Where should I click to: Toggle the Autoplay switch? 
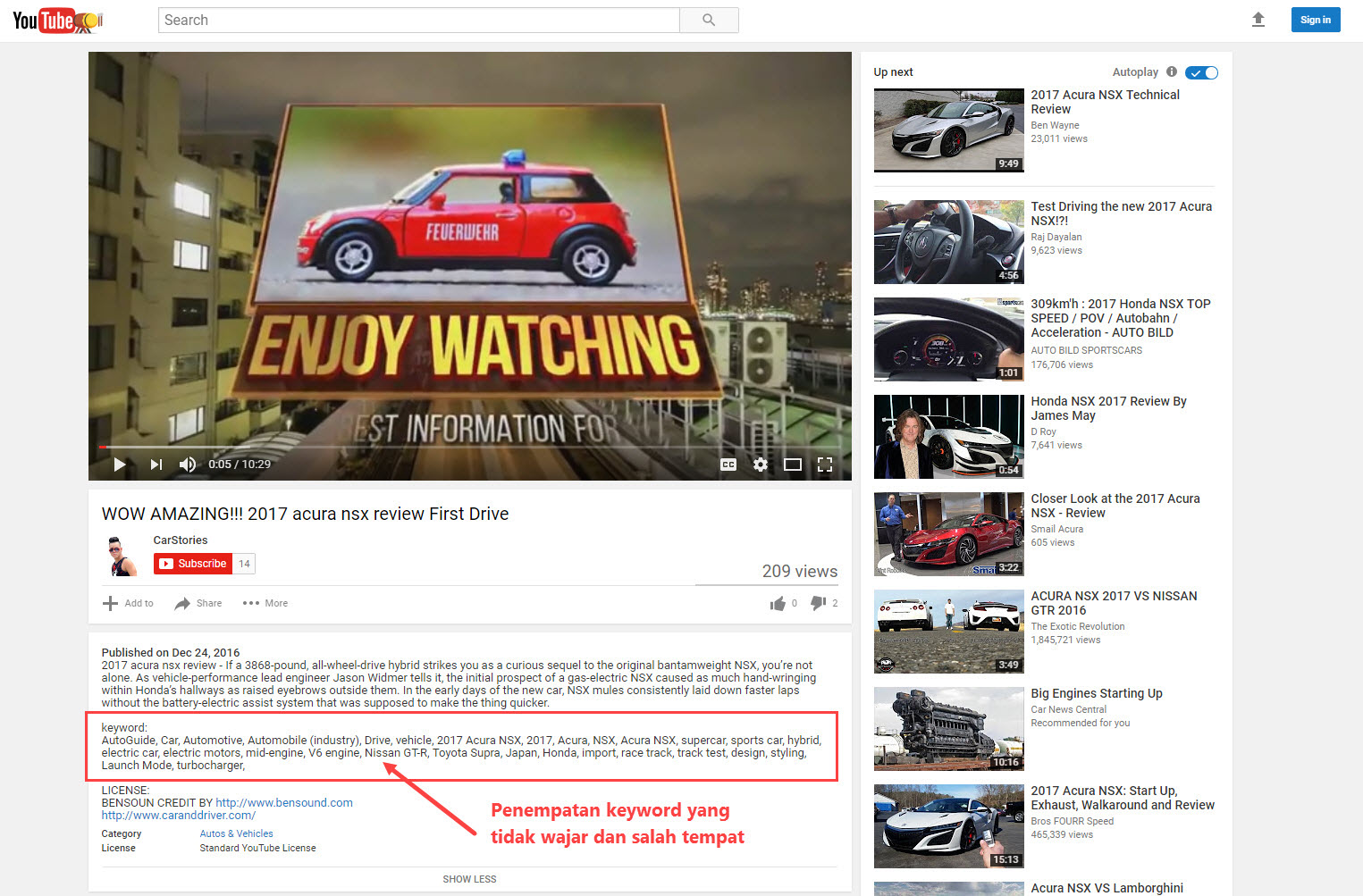pyautogui.click(x=1202, y=72)
